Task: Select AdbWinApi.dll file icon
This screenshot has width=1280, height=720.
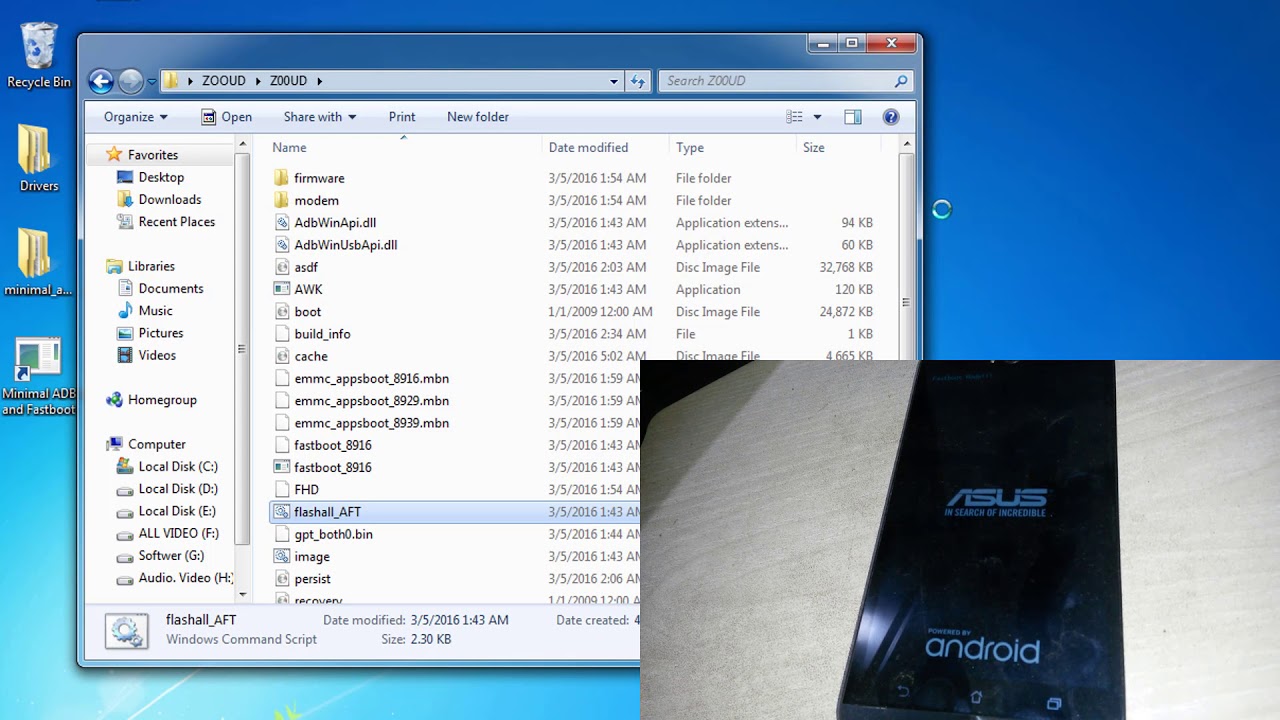Action: pyautogui.click(x=282, y=223)
